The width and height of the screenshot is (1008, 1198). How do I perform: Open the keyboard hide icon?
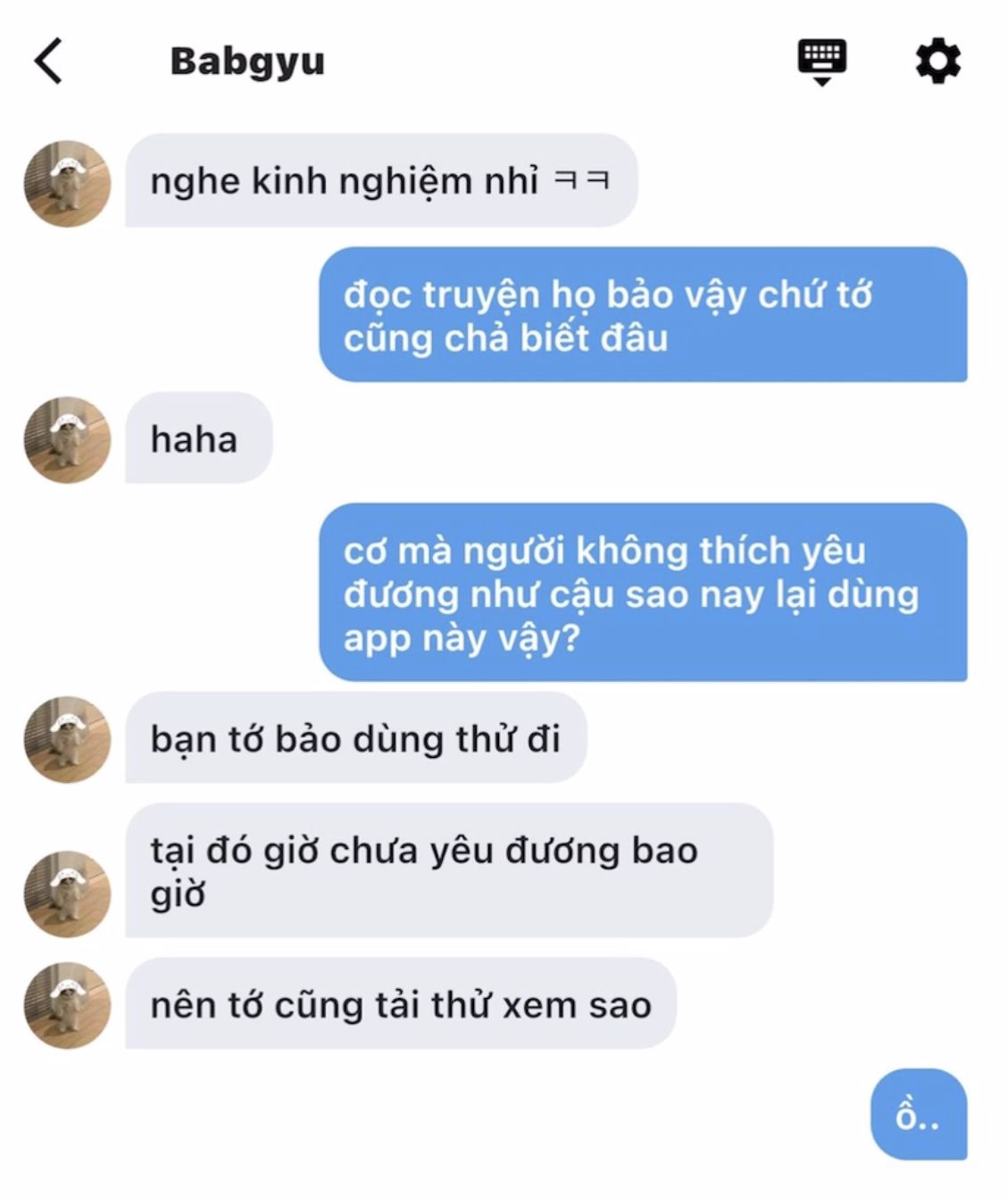(821, 62)
